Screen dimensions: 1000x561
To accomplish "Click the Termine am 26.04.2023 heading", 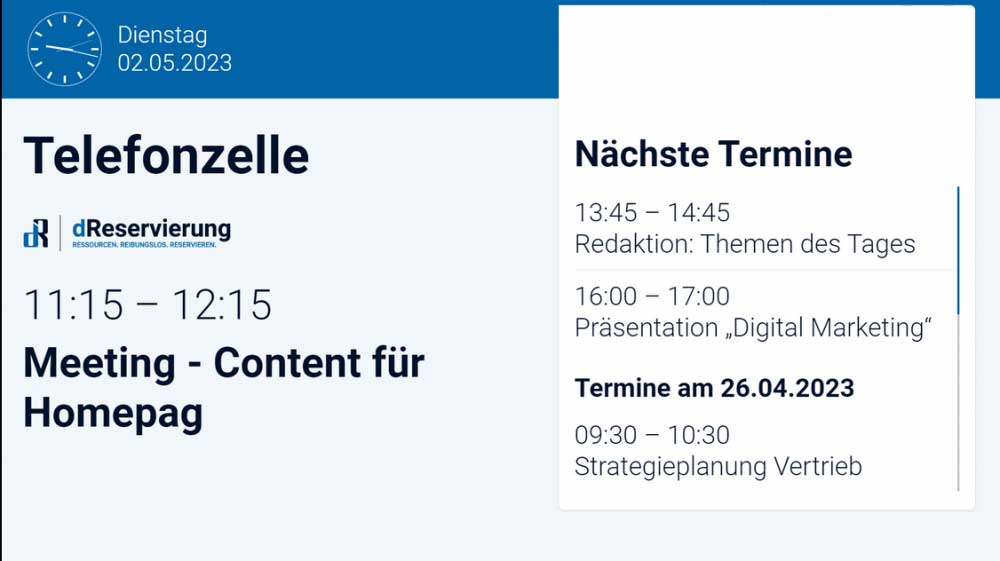I will click(714, 388).
